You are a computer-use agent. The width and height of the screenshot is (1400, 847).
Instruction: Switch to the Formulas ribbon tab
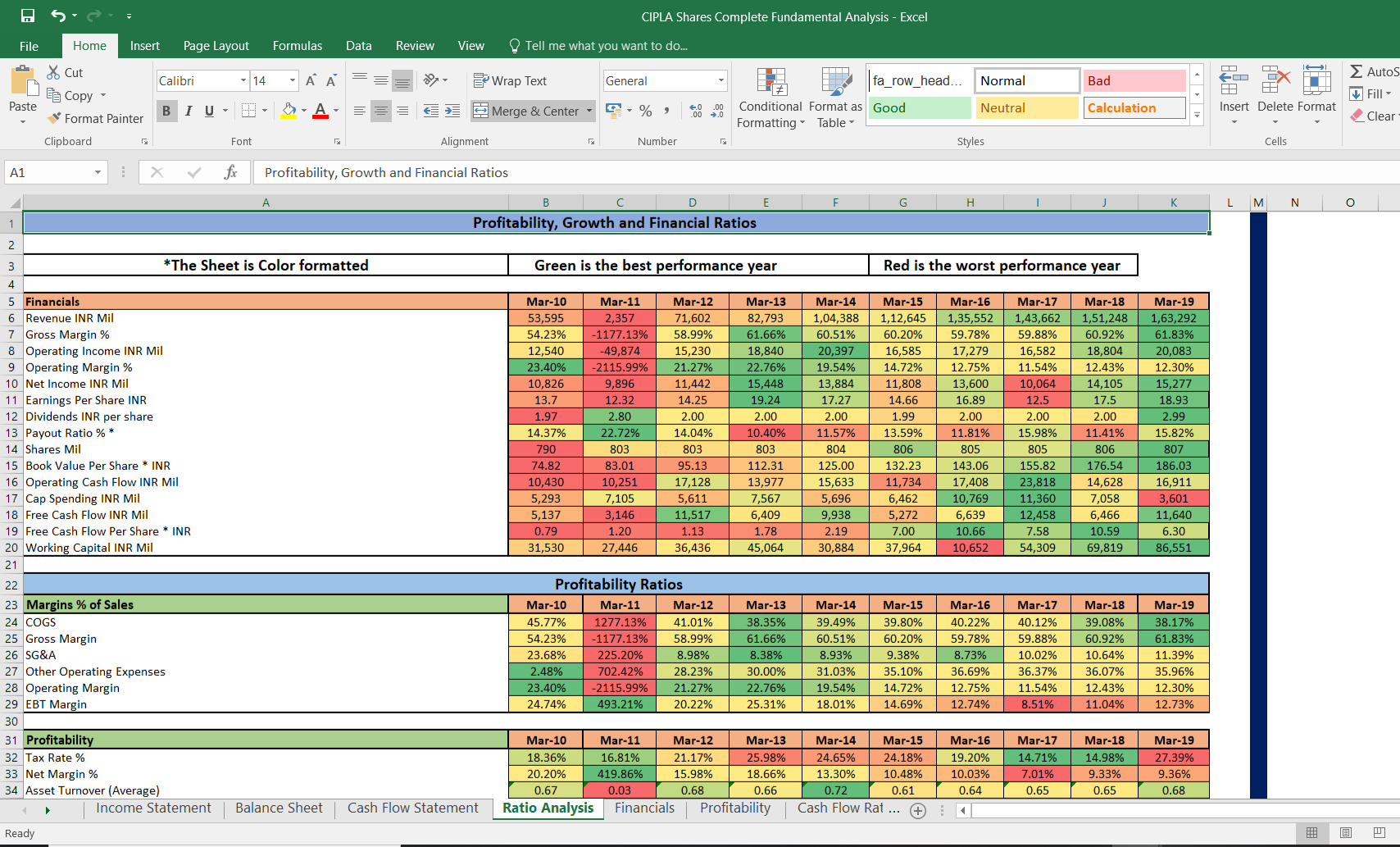click(x=297, y=46)
